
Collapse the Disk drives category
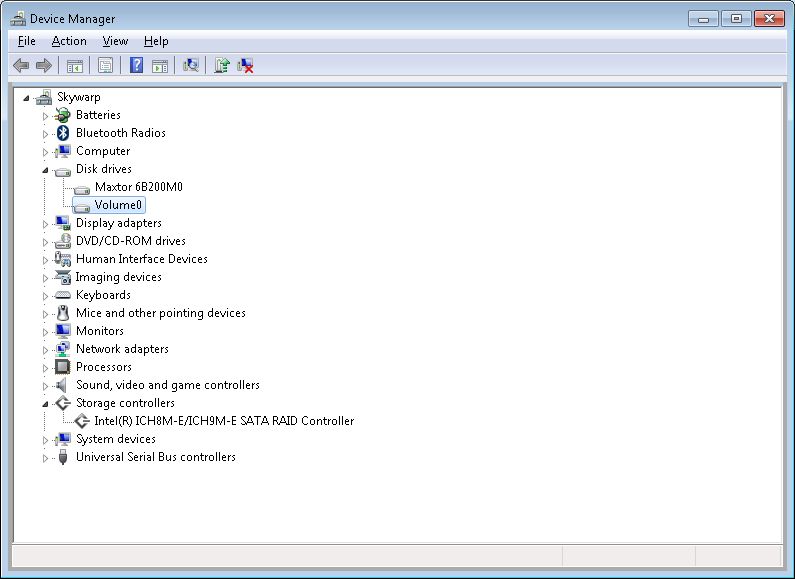[45, 170]
